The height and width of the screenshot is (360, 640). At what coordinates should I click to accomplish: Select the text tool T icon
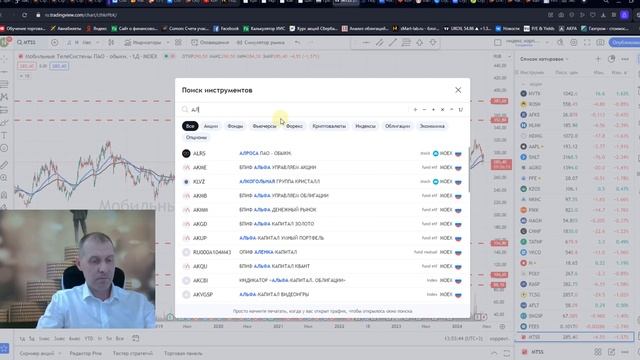pyautogui.click(x=4, y=136)
